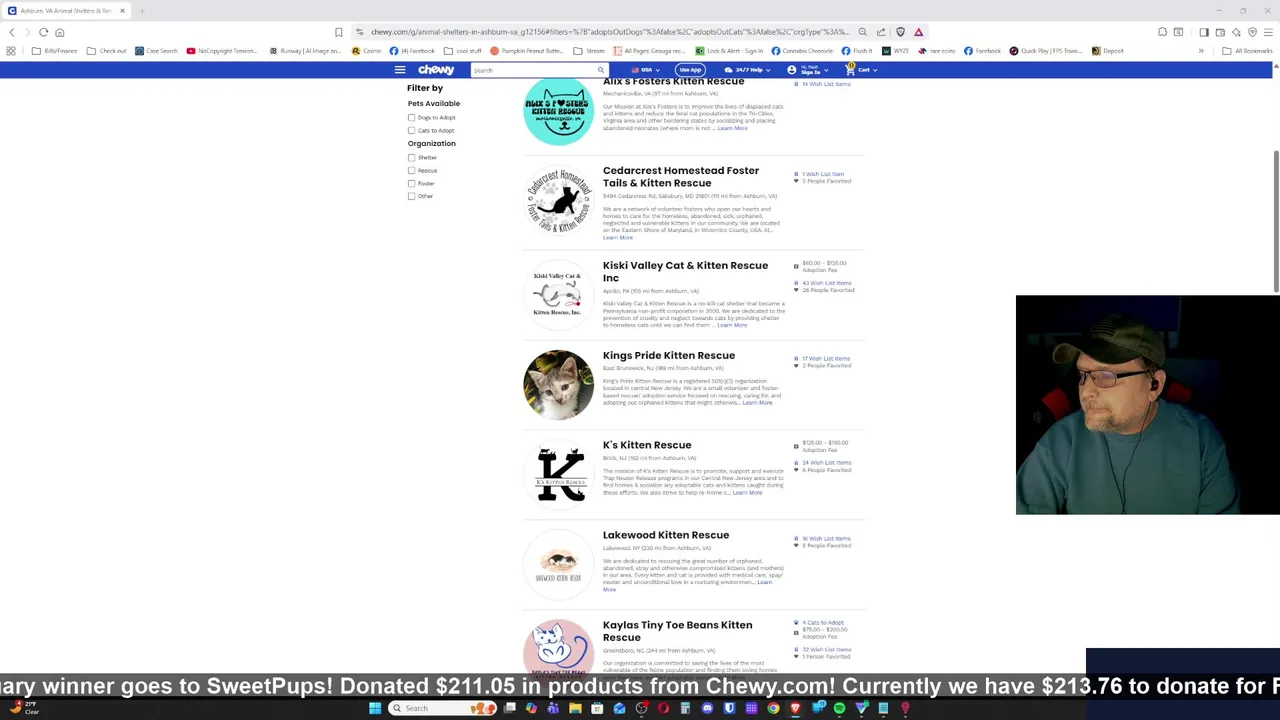This screenshot has width=1280, height=720.
Task: Open K's Kitten Rescue listing title
Action: [646, 445]
